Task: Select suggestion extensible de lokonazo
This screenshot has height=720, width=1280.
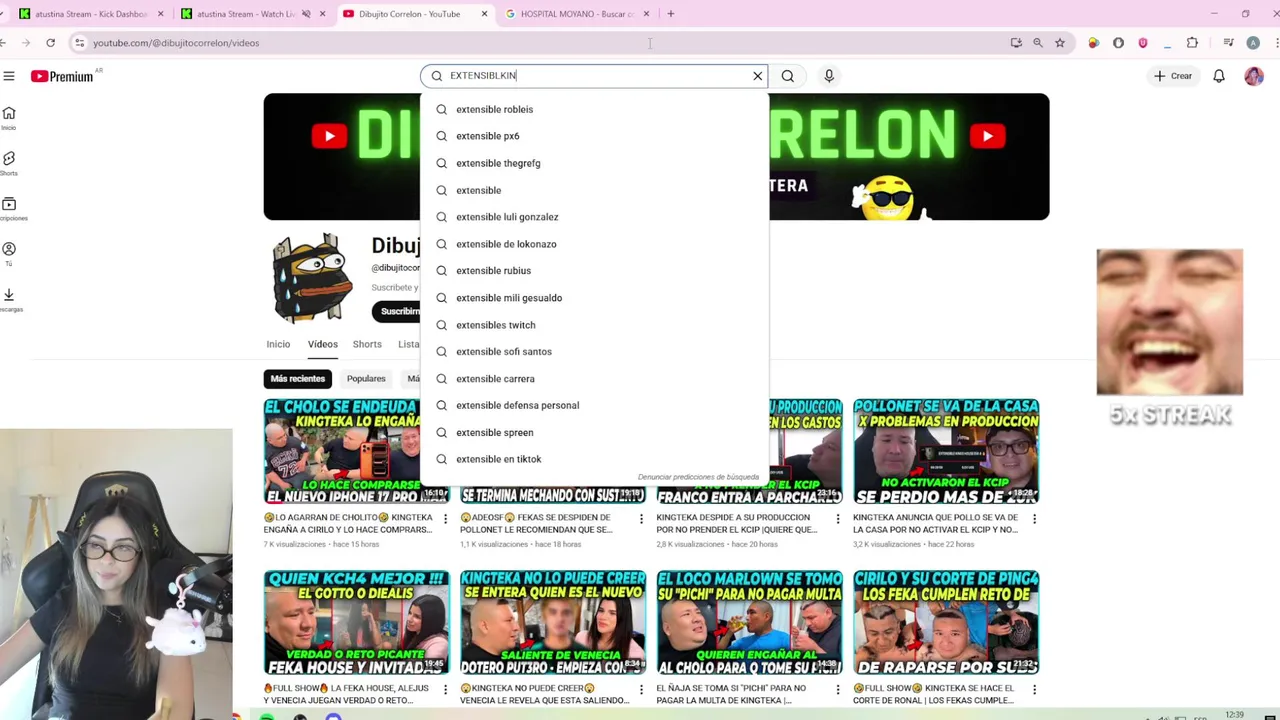Action: click(595, 244)
